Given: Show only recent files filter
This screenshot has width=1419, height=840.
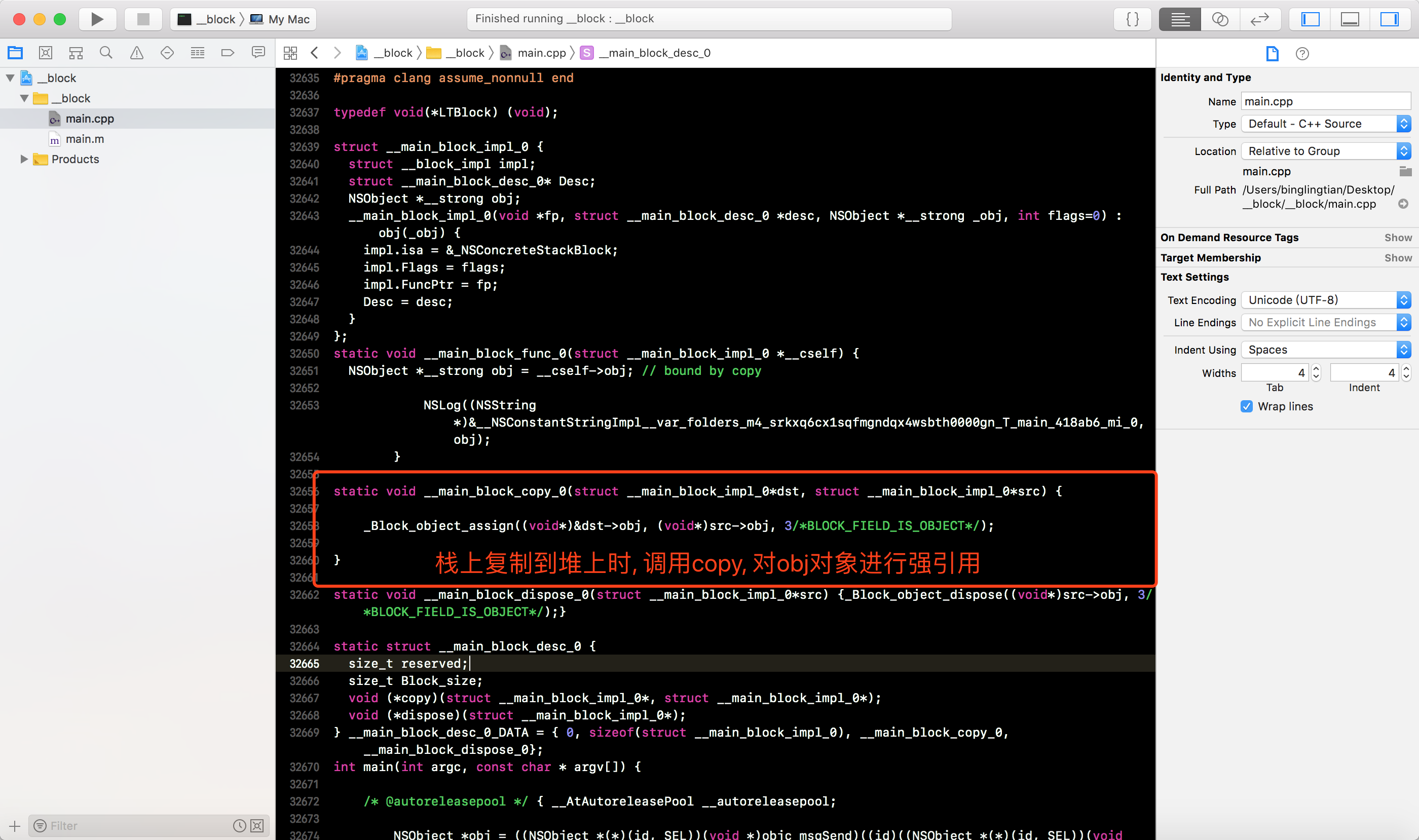Looking at the screenshot, I should pyautogui.click(x=240, y=826).
